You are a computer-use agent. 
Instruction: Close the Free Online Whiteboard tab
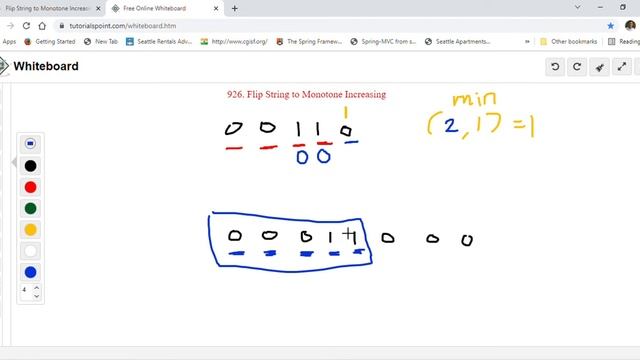point(216,8)
